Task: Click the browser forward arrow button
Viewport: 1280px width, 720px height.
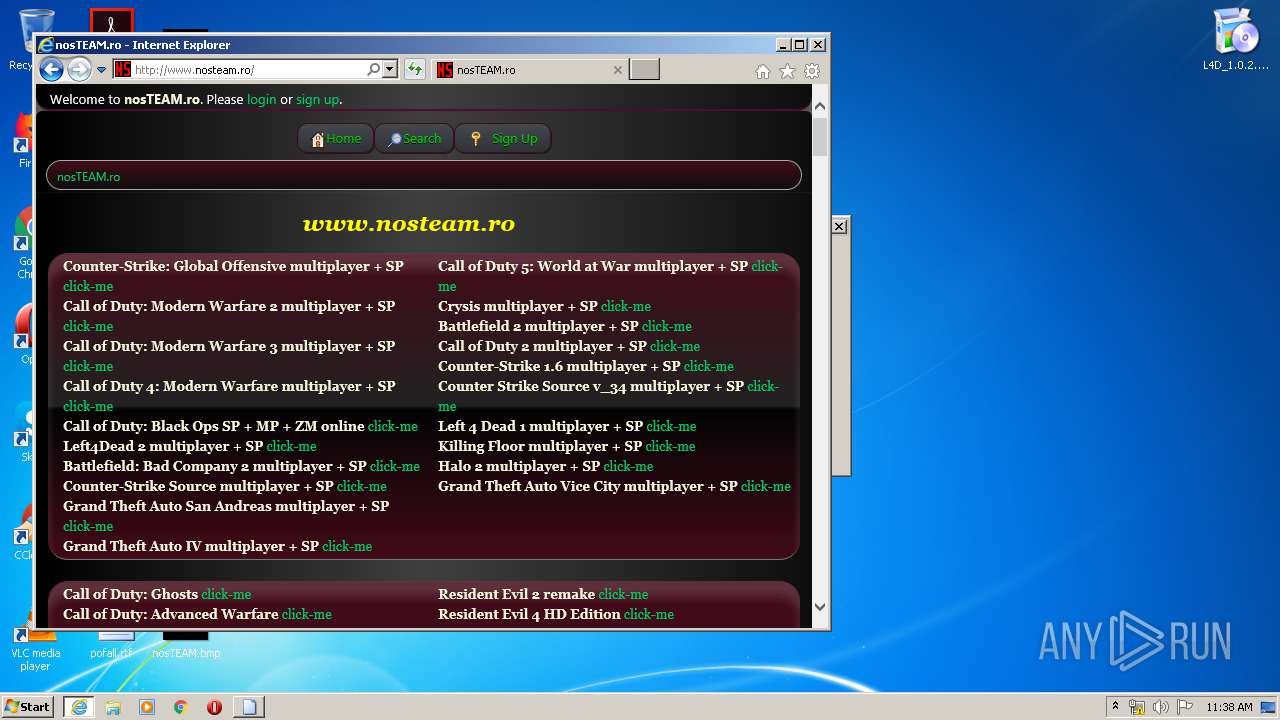Action: click(79, 70)
